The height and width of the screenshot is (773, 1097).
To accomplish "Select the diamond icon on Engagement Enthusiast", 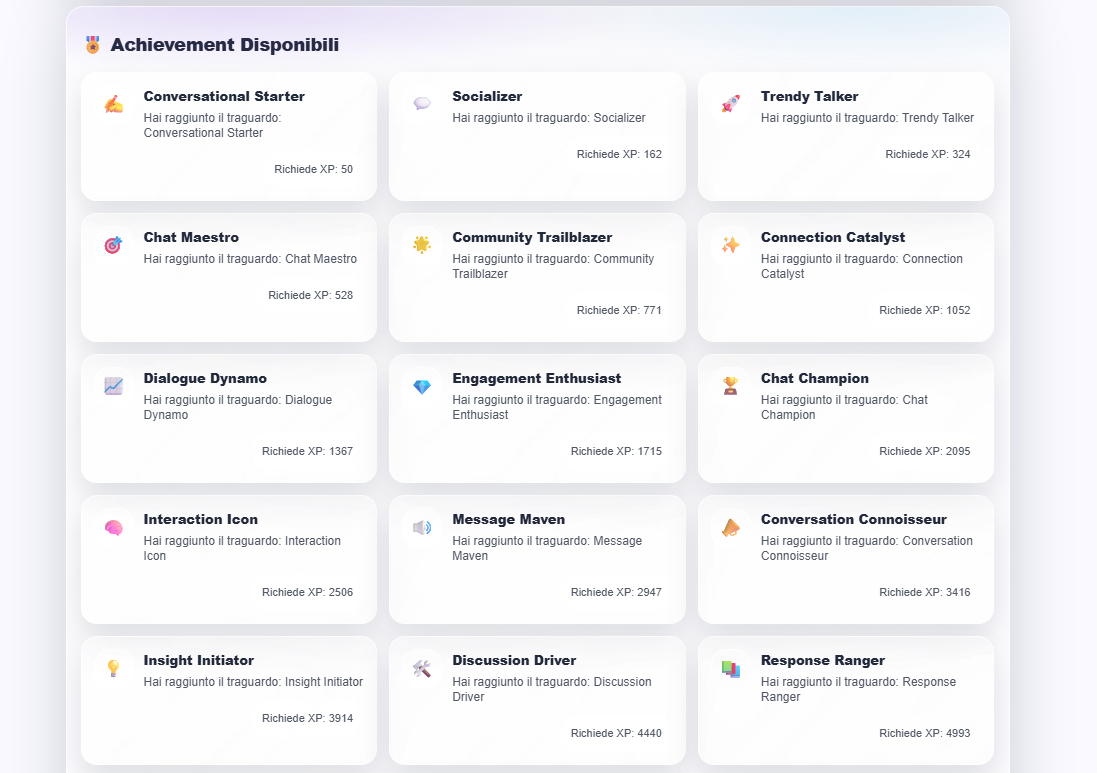I will point(421,385).
